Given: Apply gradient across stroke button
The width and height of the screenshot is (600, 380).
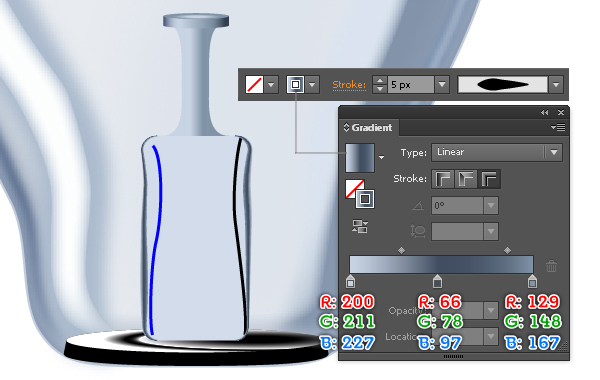Looking at the screenshot, I should click(x=489, y=179).
